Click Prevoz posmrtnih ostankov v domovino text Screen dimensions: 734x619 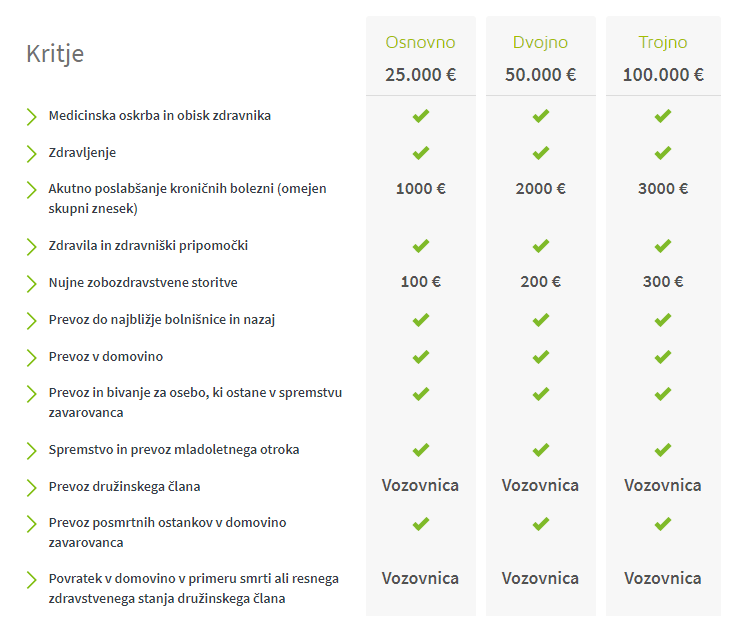(x=167, y=532)
